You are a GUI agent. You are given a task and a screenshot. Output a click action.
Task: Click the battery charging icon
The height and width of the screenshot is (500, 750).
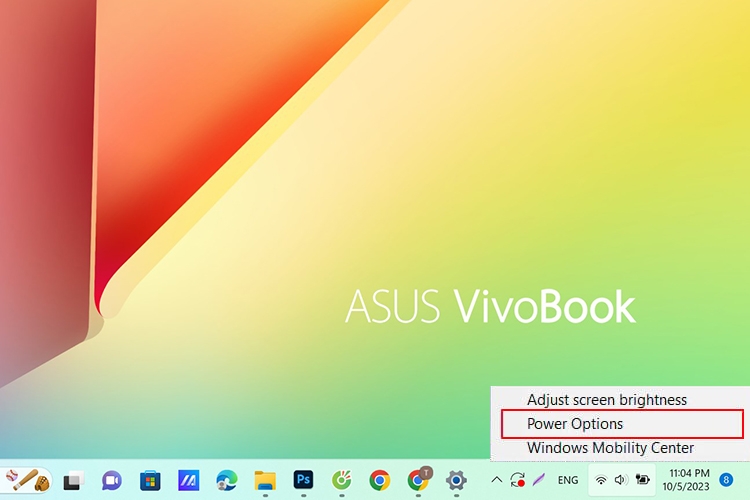(x=642, y=479)
